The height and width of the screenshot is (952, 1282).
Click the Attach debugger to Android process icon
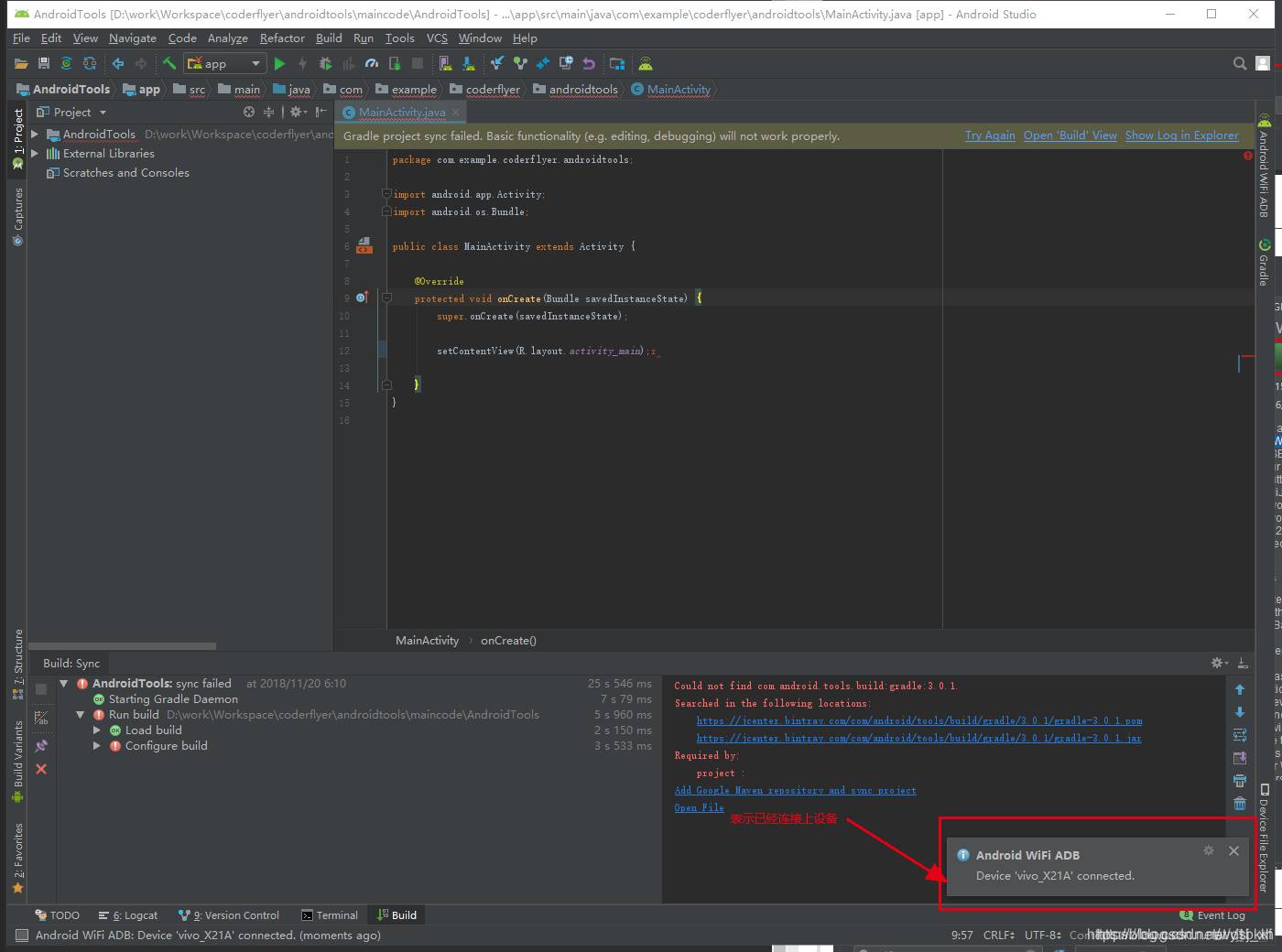(395, 63)
